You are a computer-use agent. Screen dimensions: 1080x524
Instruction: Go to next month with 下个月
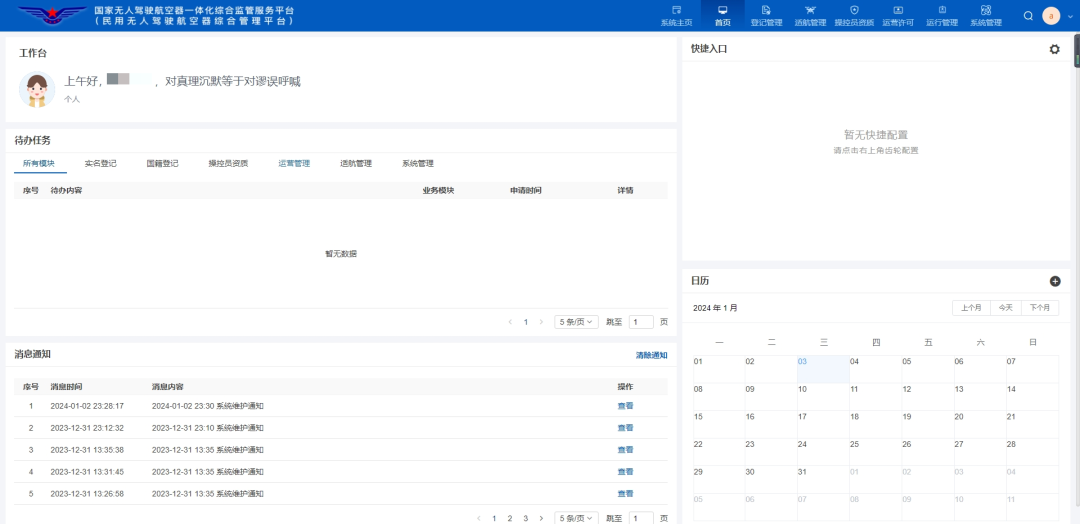pos(1040,308)
